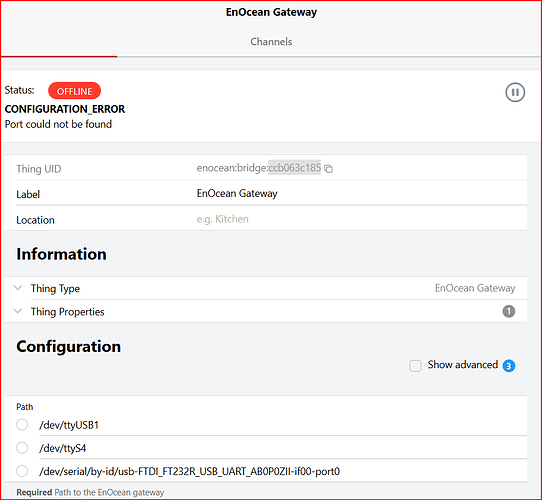Enable the Show advanced checkbox
542x500 pixels.
(x=415, y=365)
